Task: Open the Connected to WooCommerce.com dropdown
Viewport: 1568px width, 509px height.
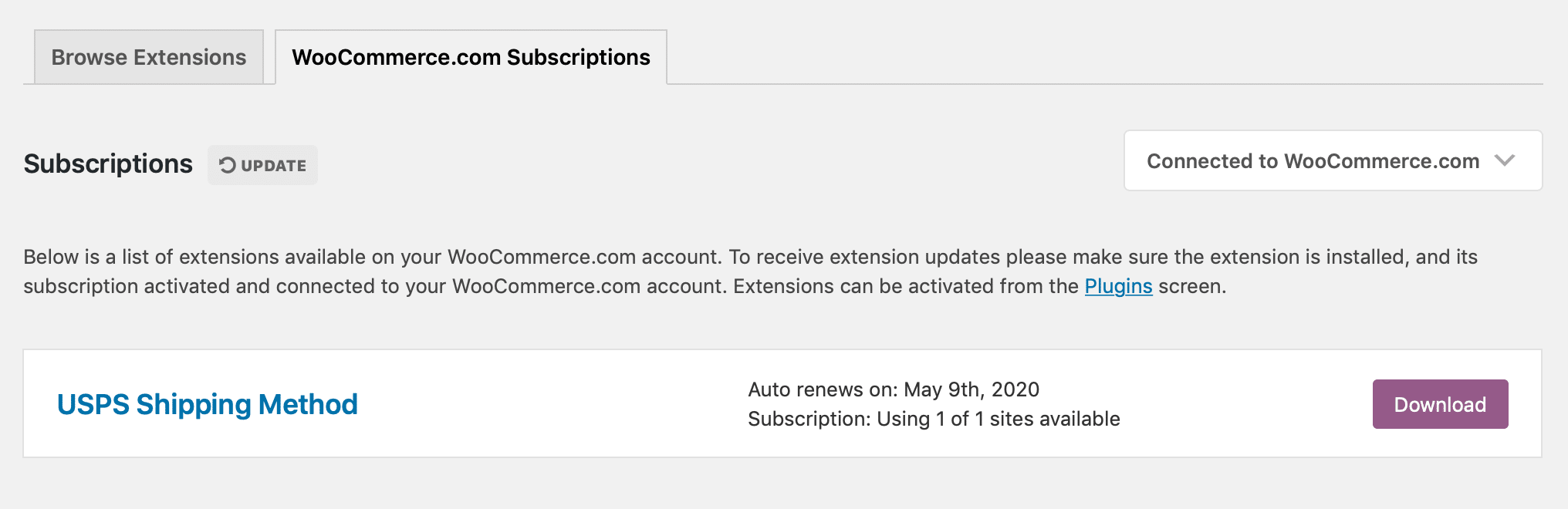Action: click(1312, 161)
